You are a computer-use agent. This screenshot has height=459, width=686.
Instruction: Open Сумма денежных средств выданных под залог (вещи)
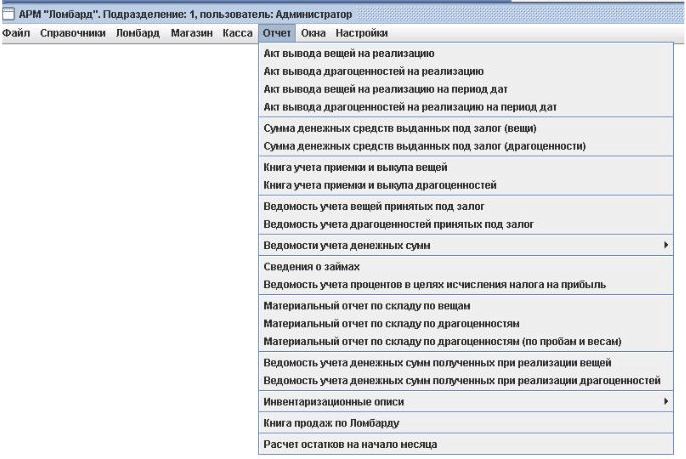click(x=466, y=128)
